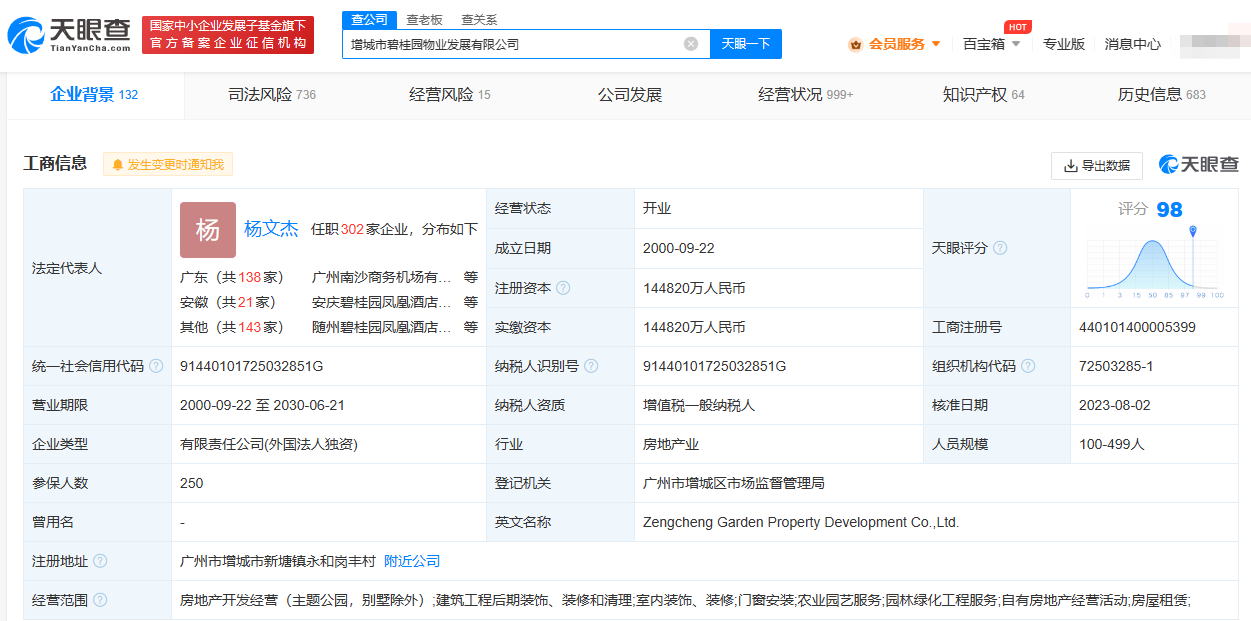
Task: Click the bell icon for change notifications
Action: pyautogui.click(x=118, y=165)
